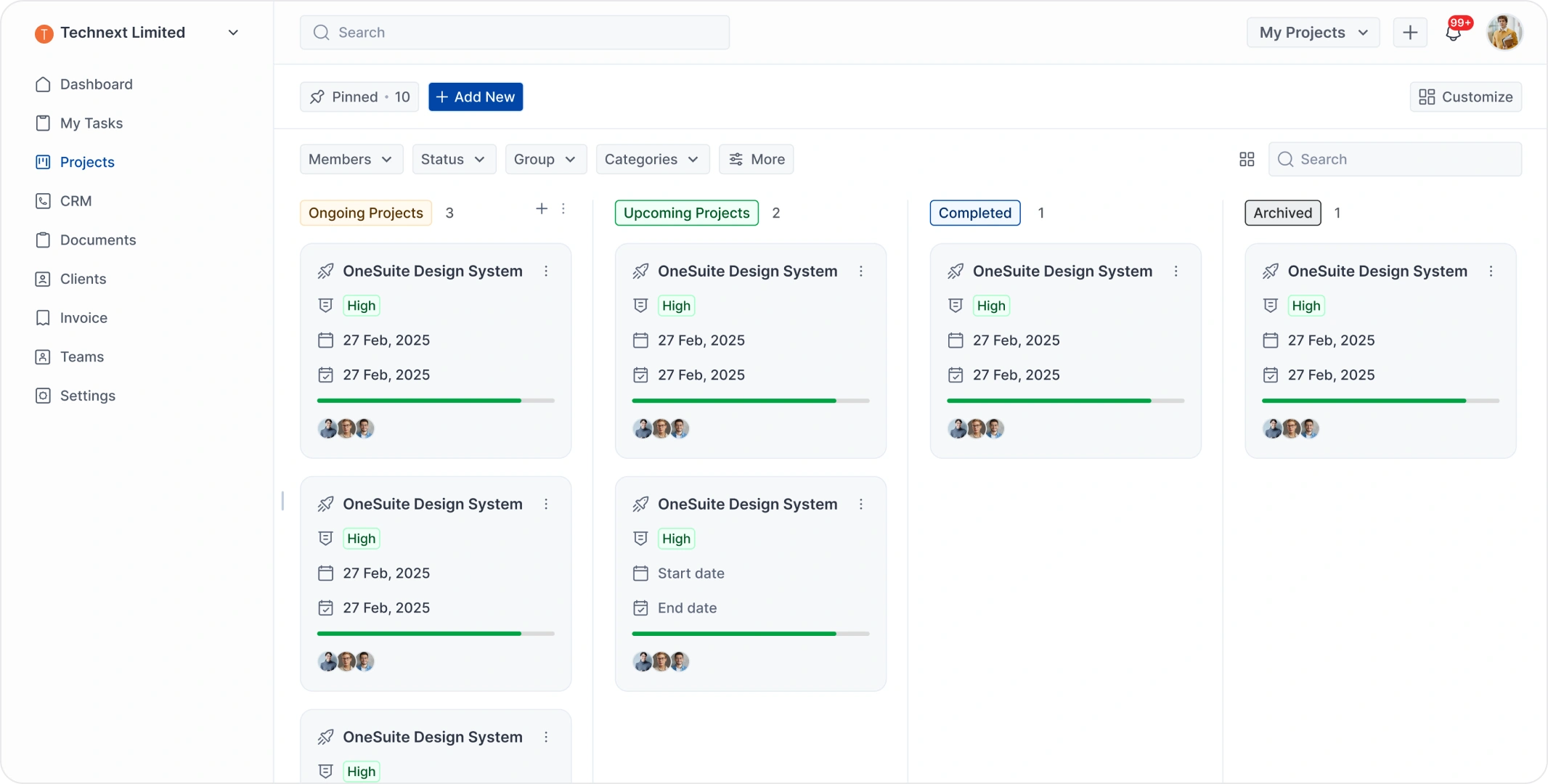
Task: Click progress bar on Upcoming card with Start date
Action: [751, 634]
